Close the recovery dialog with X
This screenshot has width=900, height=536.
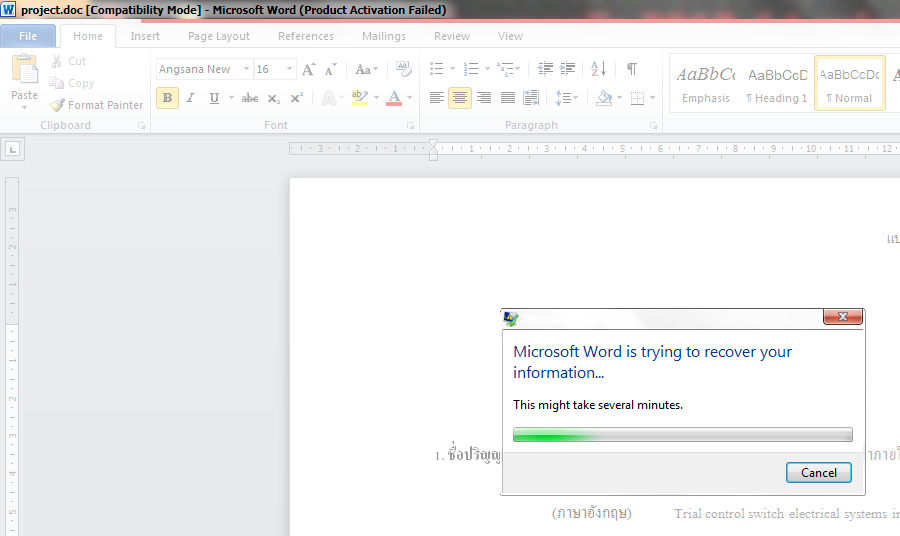click(x=843, y=317)
